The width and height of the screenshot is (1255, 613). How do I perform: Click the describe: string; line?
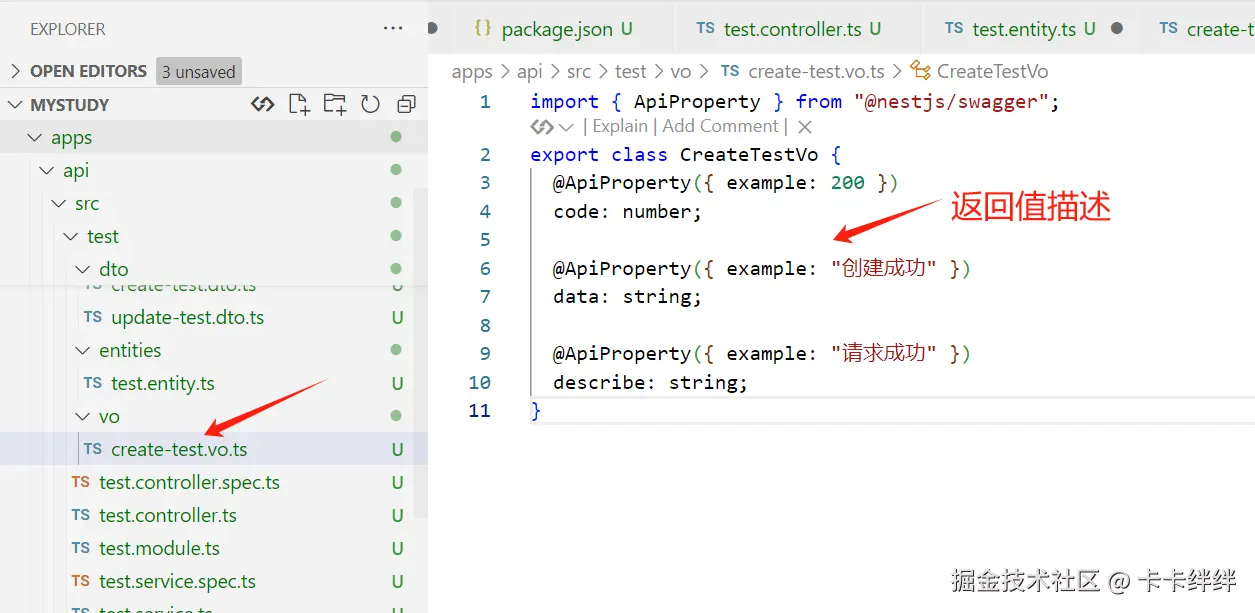coord(650,382)
